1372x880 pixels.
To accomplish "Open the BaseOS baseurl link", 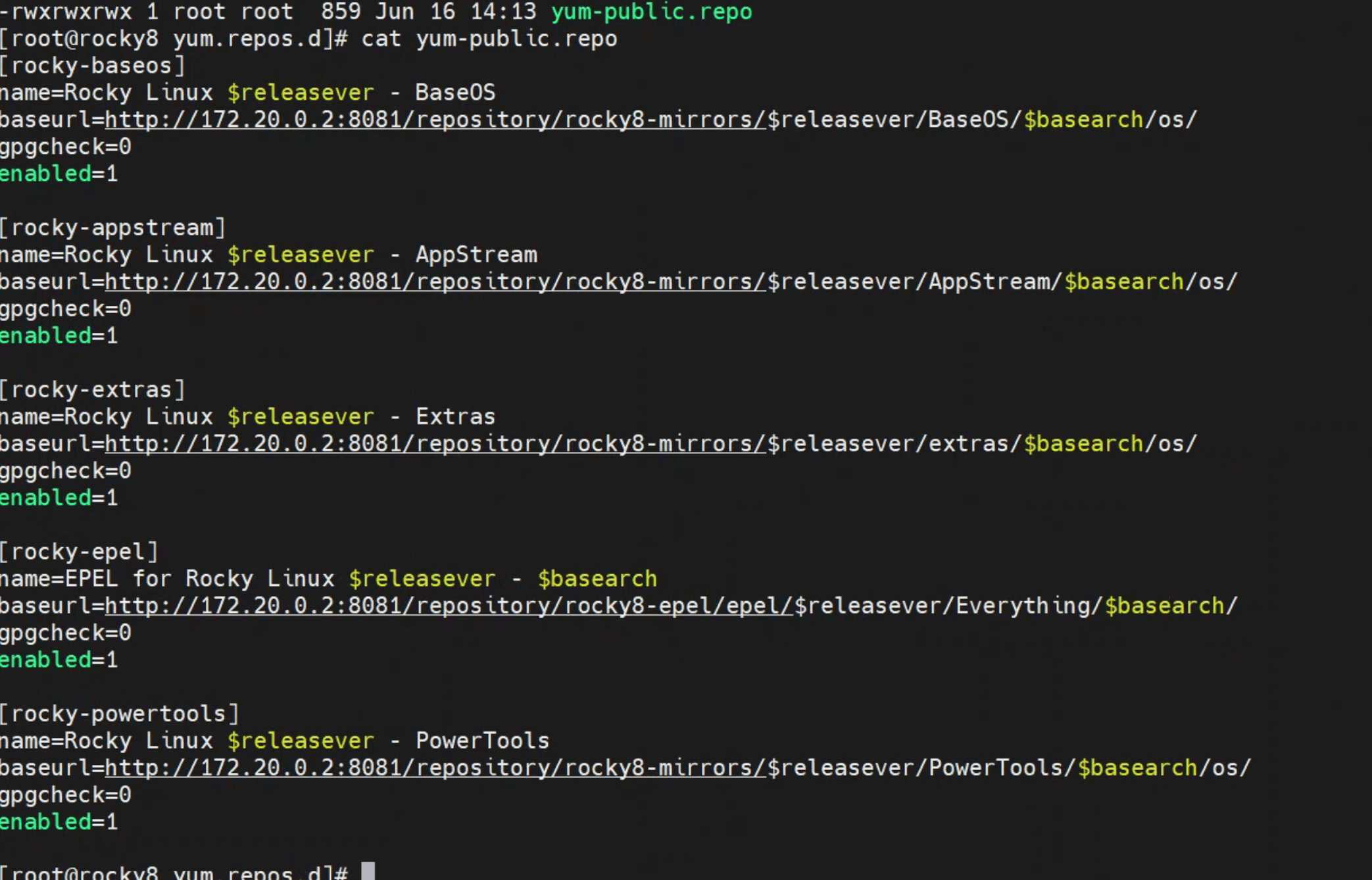I will (435, 120).
